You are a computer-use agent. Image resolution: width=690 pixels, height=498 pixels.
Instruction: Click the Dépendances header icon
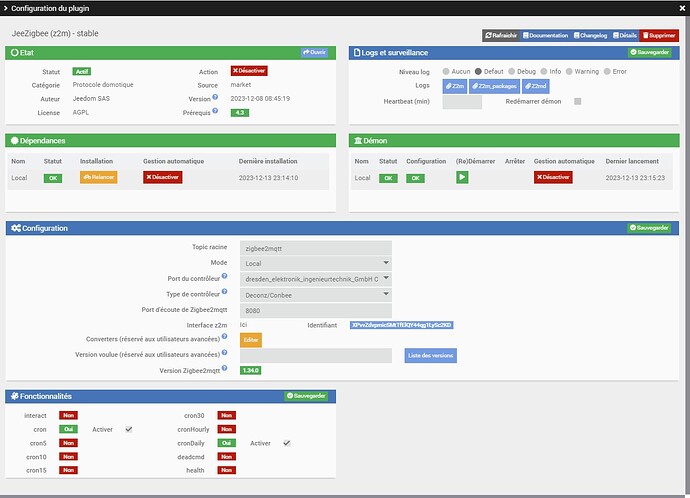[x=15, y=141]
